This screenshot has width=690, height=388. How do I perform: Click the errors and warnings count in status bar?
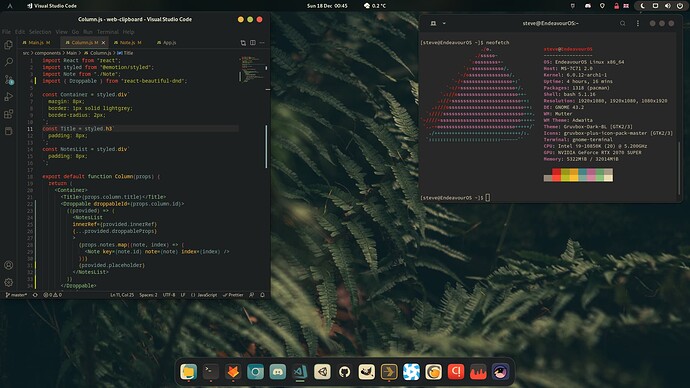tap(52, 295)
